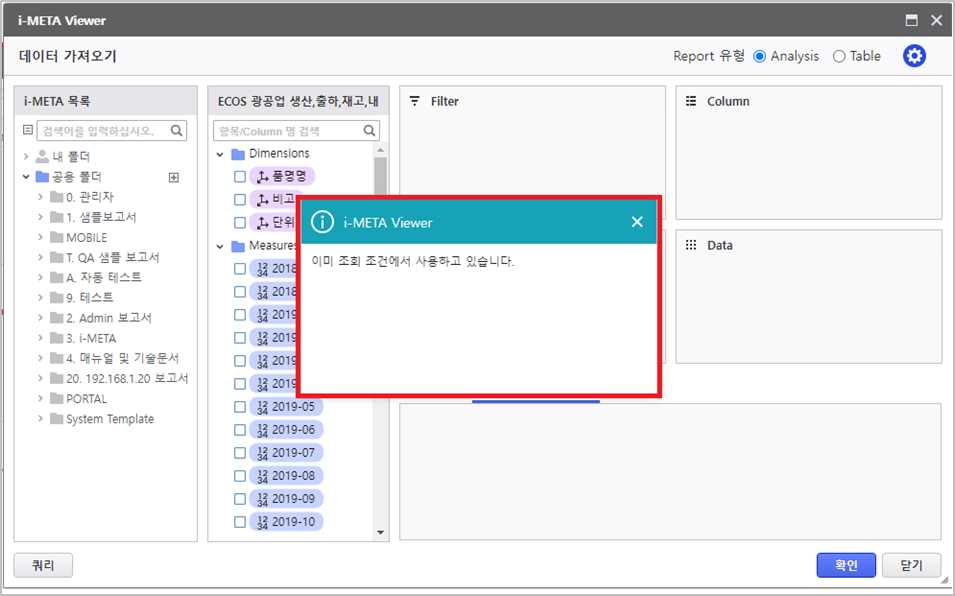Image resolution: width=955 pixels, height=596 pixels.
Task: Click the 내 폴더 user folder icon
Action: point(42,157)
